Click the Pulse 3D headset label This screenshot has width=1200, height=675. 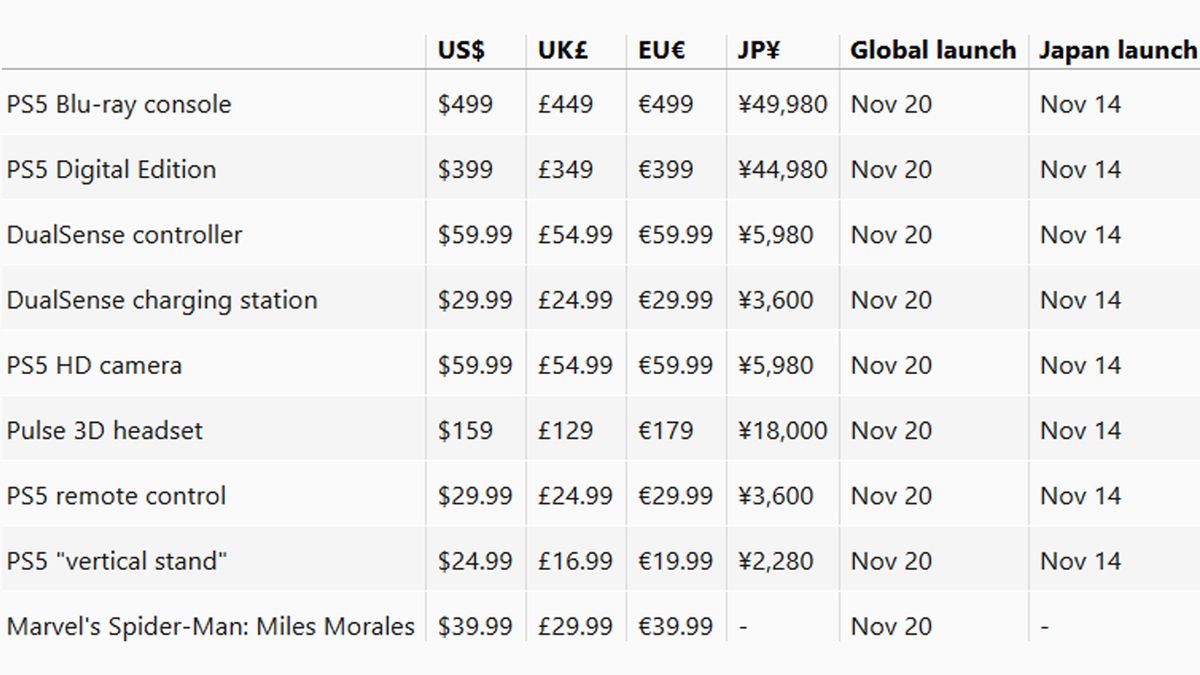coord(104,431)
